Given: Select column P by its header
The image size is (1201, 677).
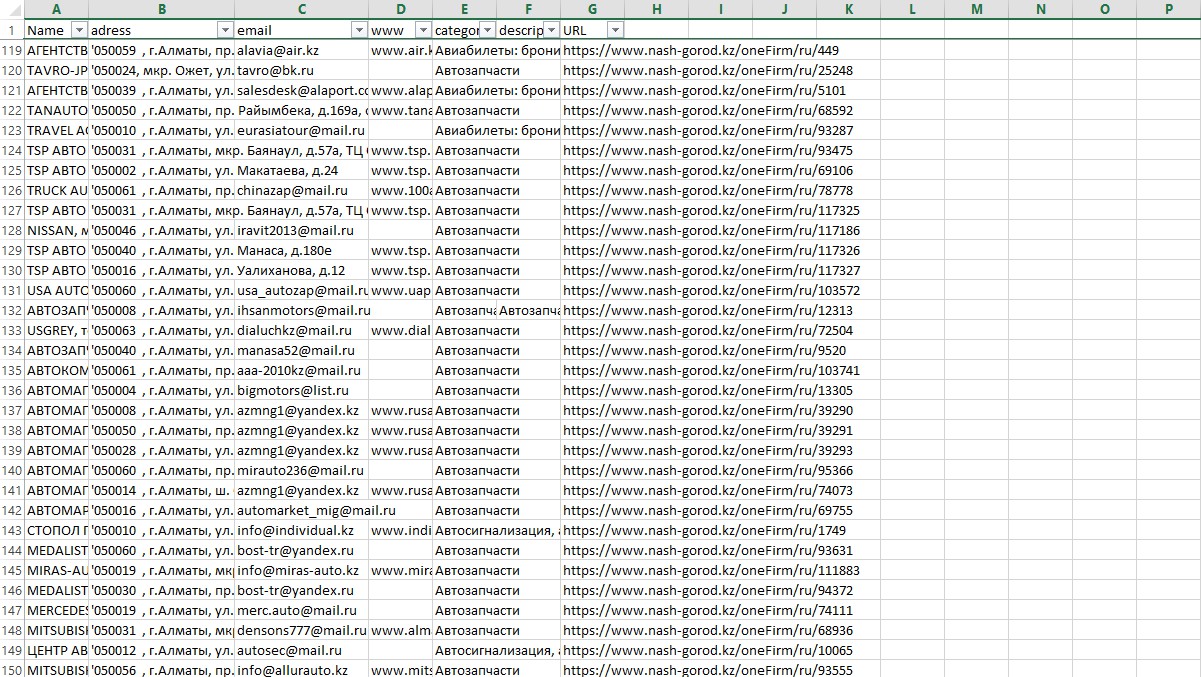Looking at the screenshot, I should coord(1168,9).
